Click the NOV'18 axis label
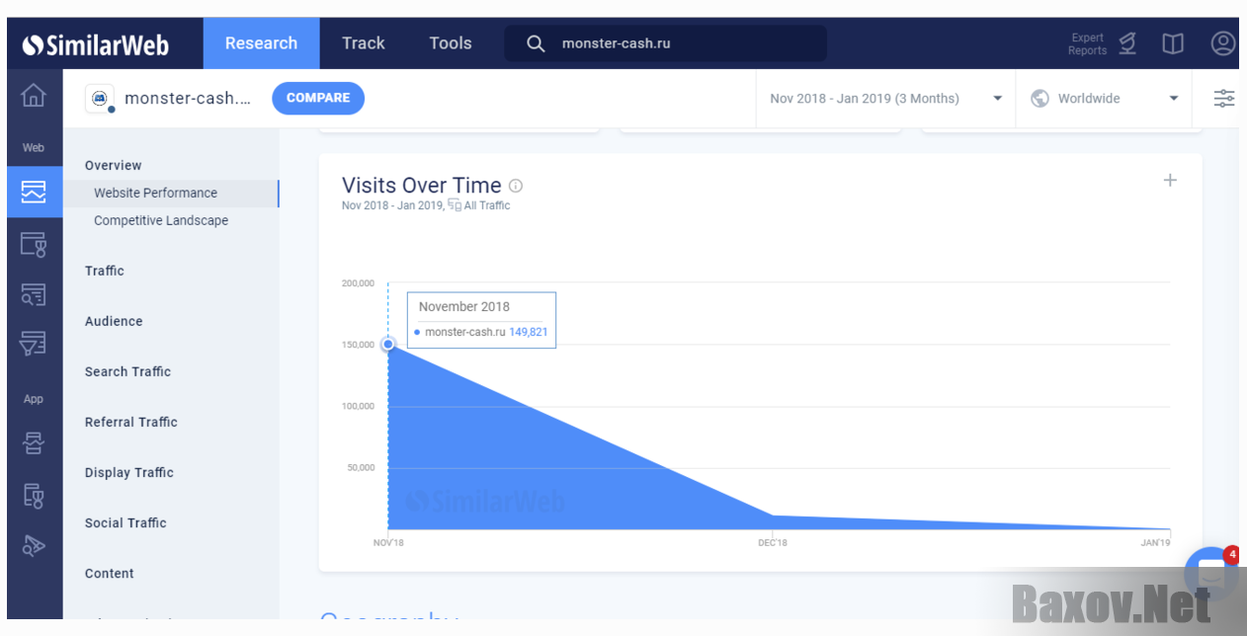This screenshot has height=636, width=1247. pos(388,543)
